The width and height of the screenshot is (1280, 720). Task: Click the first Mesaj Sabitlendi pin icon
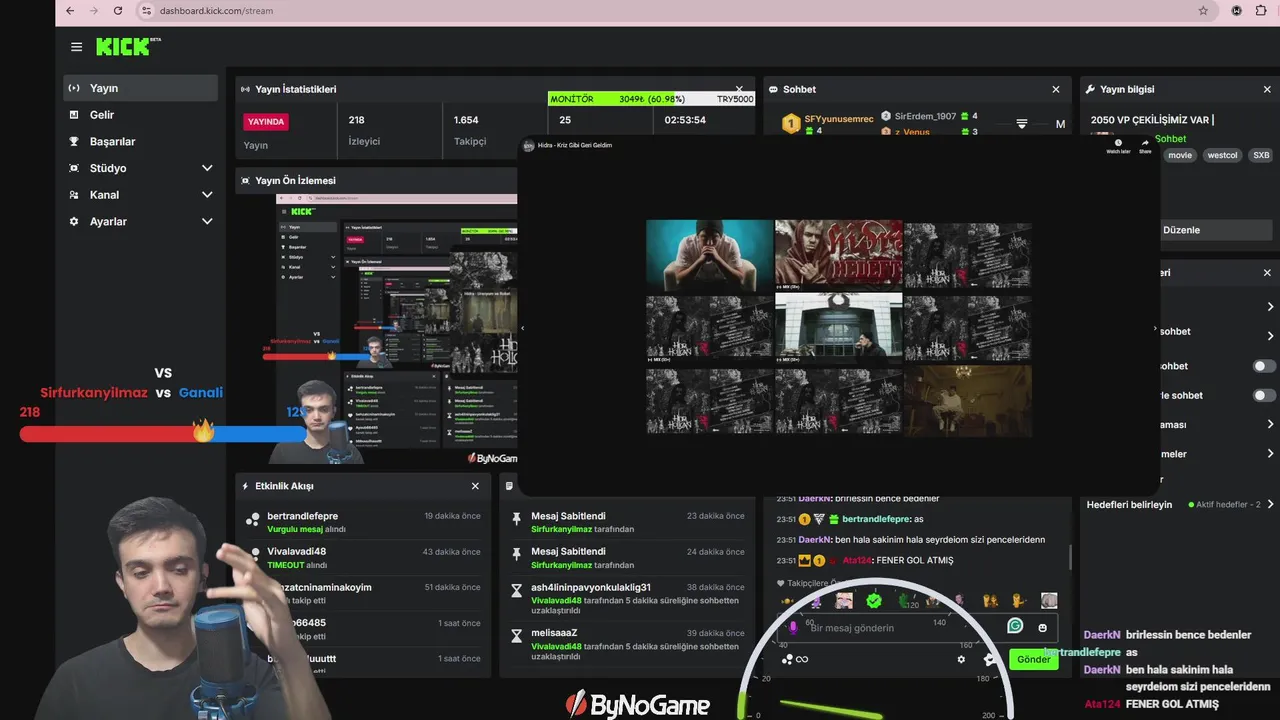click(516, 518)
